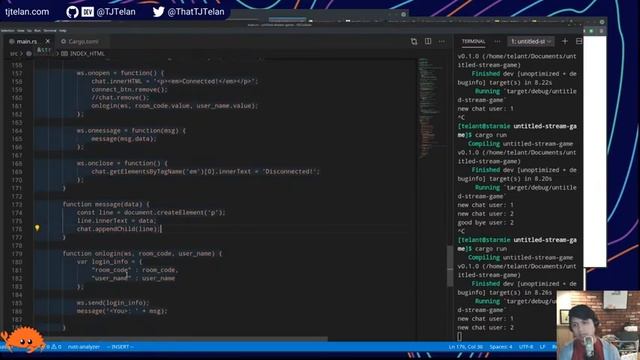This screenshot has width=640, height=360.
Task: Open terminal panel overflow menu
Action: click(x=497, y=41)
